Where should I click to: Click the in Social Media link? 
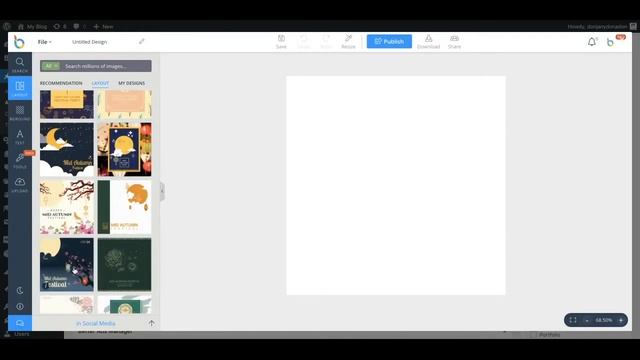tap(96, 323)
